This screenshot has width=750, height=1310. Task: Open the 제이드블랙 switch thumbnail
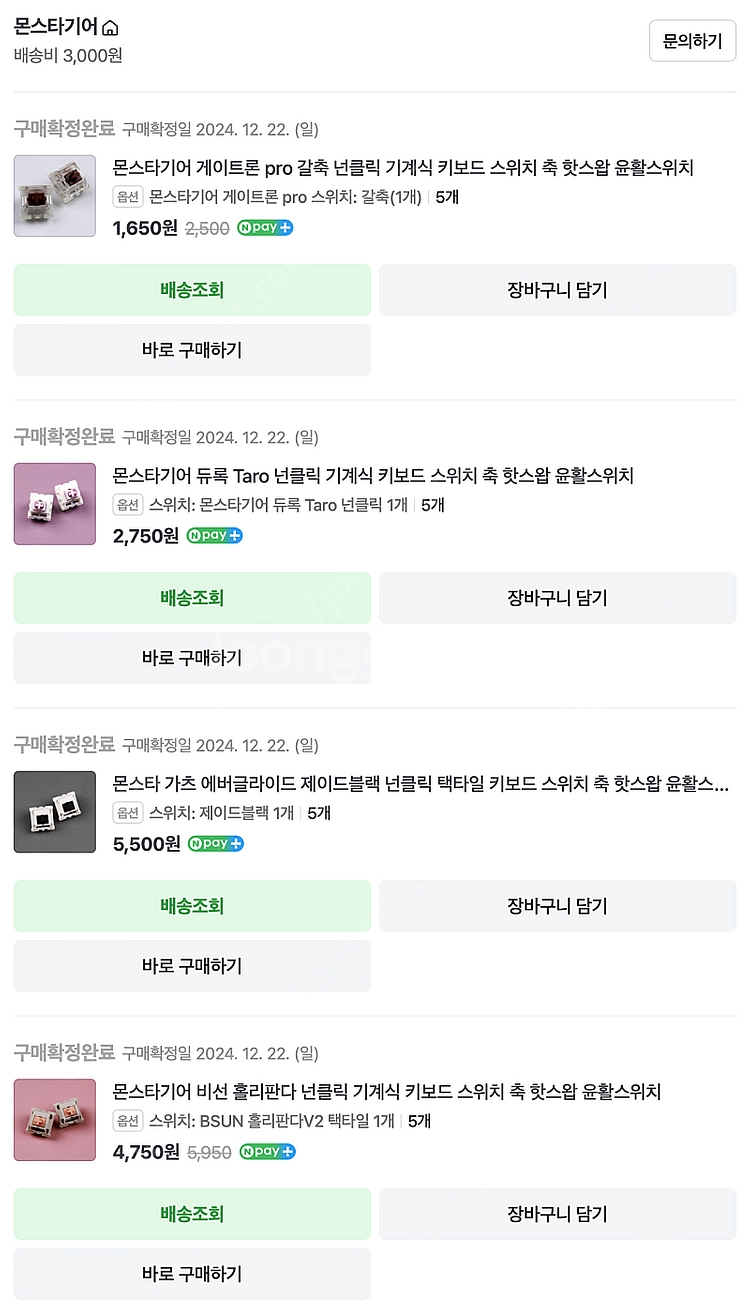coord(55,812)
